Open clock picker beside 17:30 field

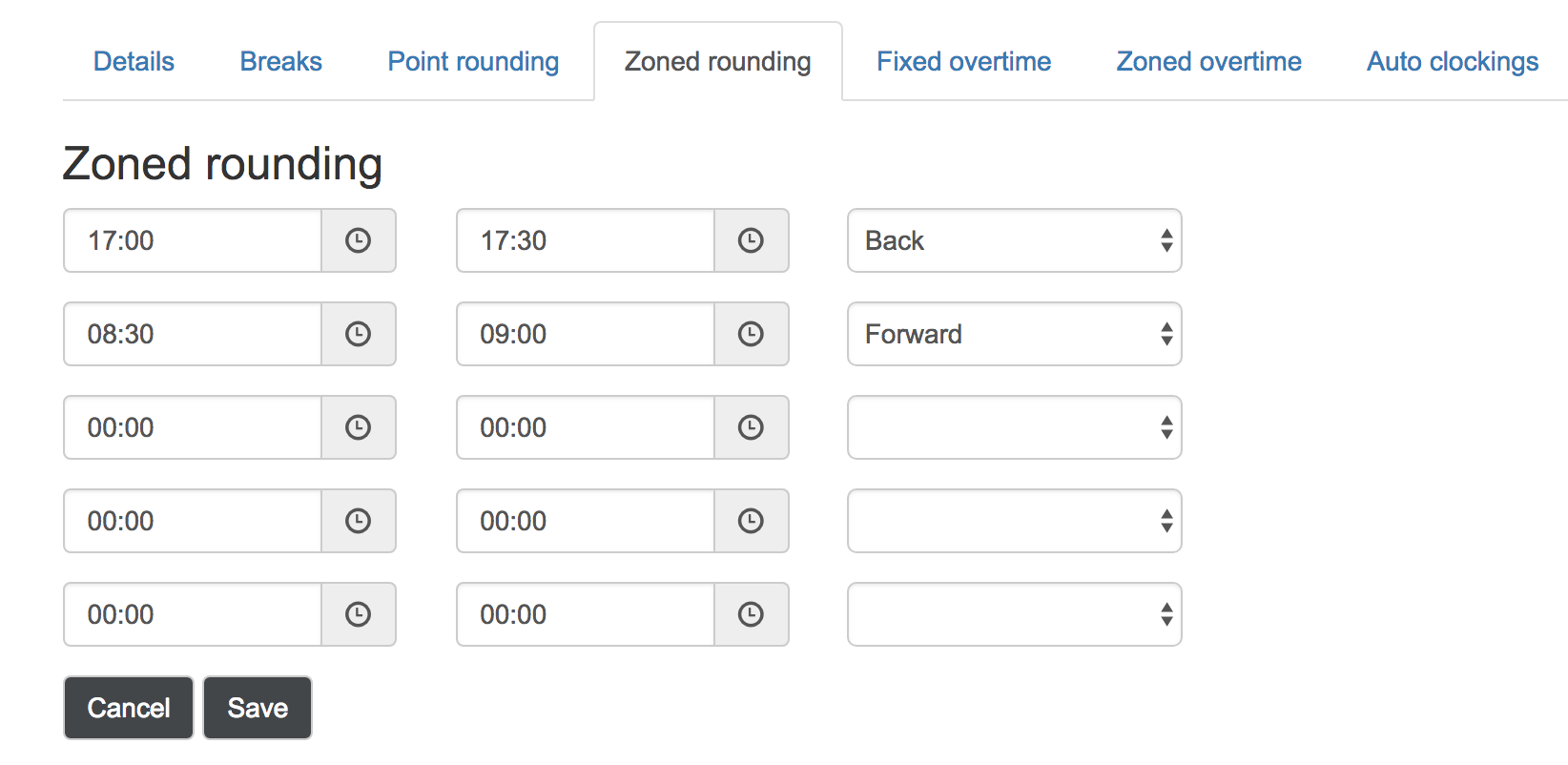(752, 240)
